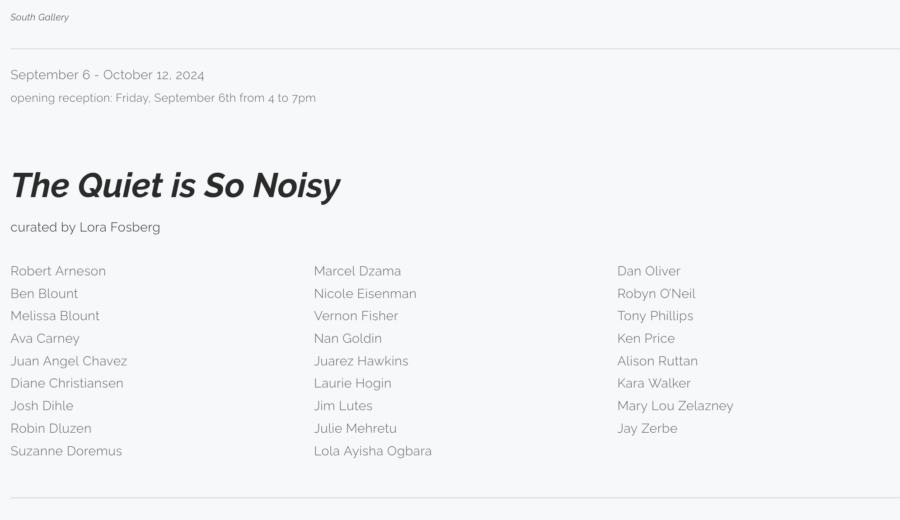
Task: Open Jay Zerbe artist link
Action: click(647, 428)
